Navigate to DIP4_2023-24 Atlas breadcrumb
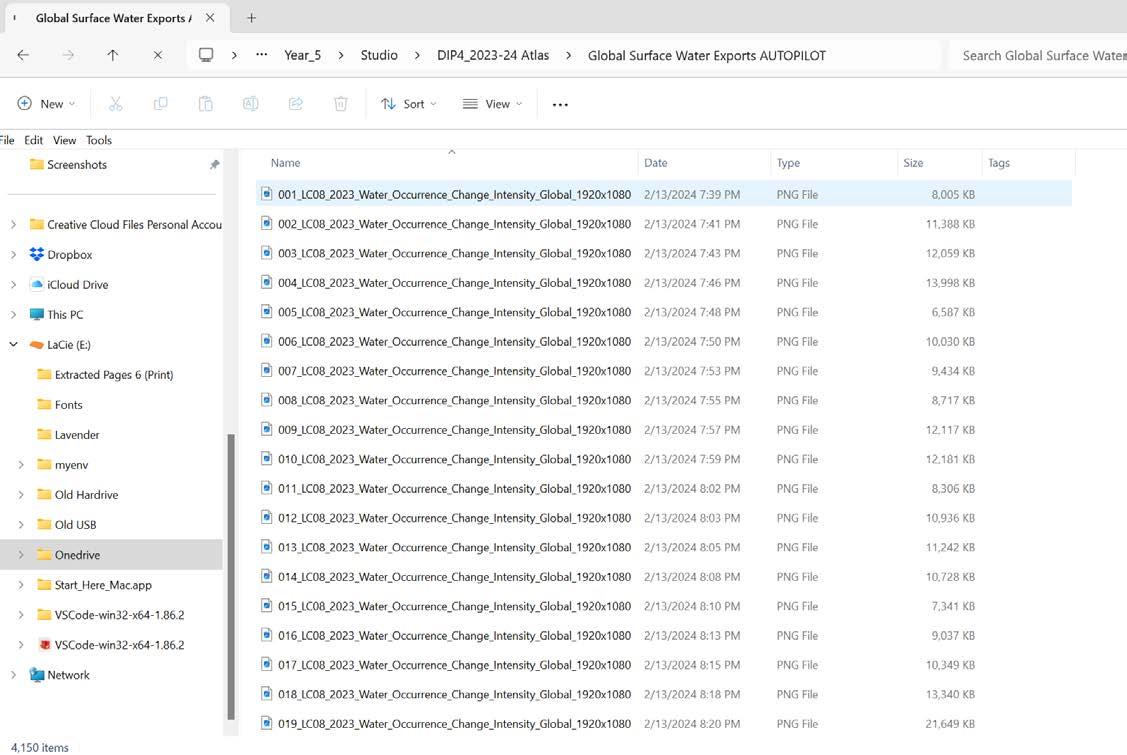The width and height of the screenshot is (1127, 755). click(x=493, y=55)
